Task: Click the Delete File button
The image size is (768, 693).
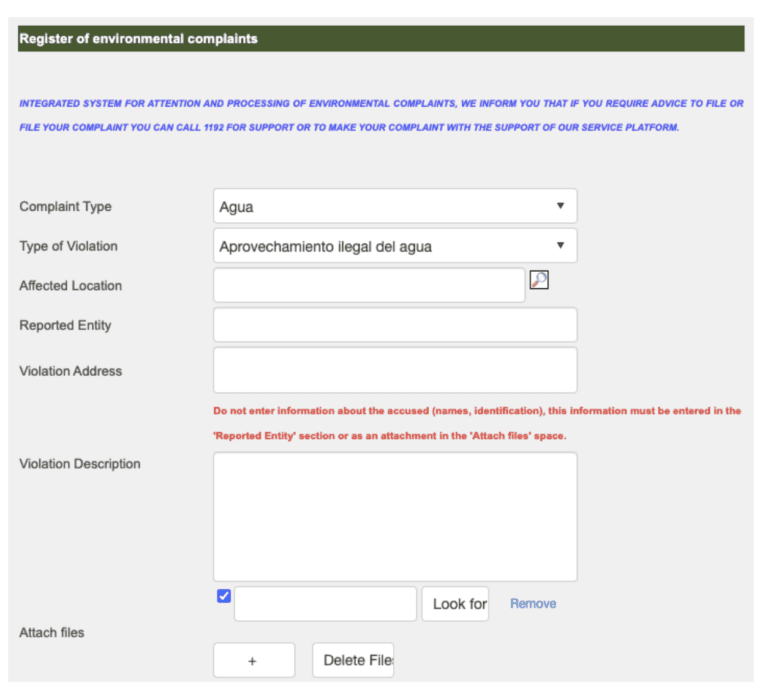Action: point(353,660)
